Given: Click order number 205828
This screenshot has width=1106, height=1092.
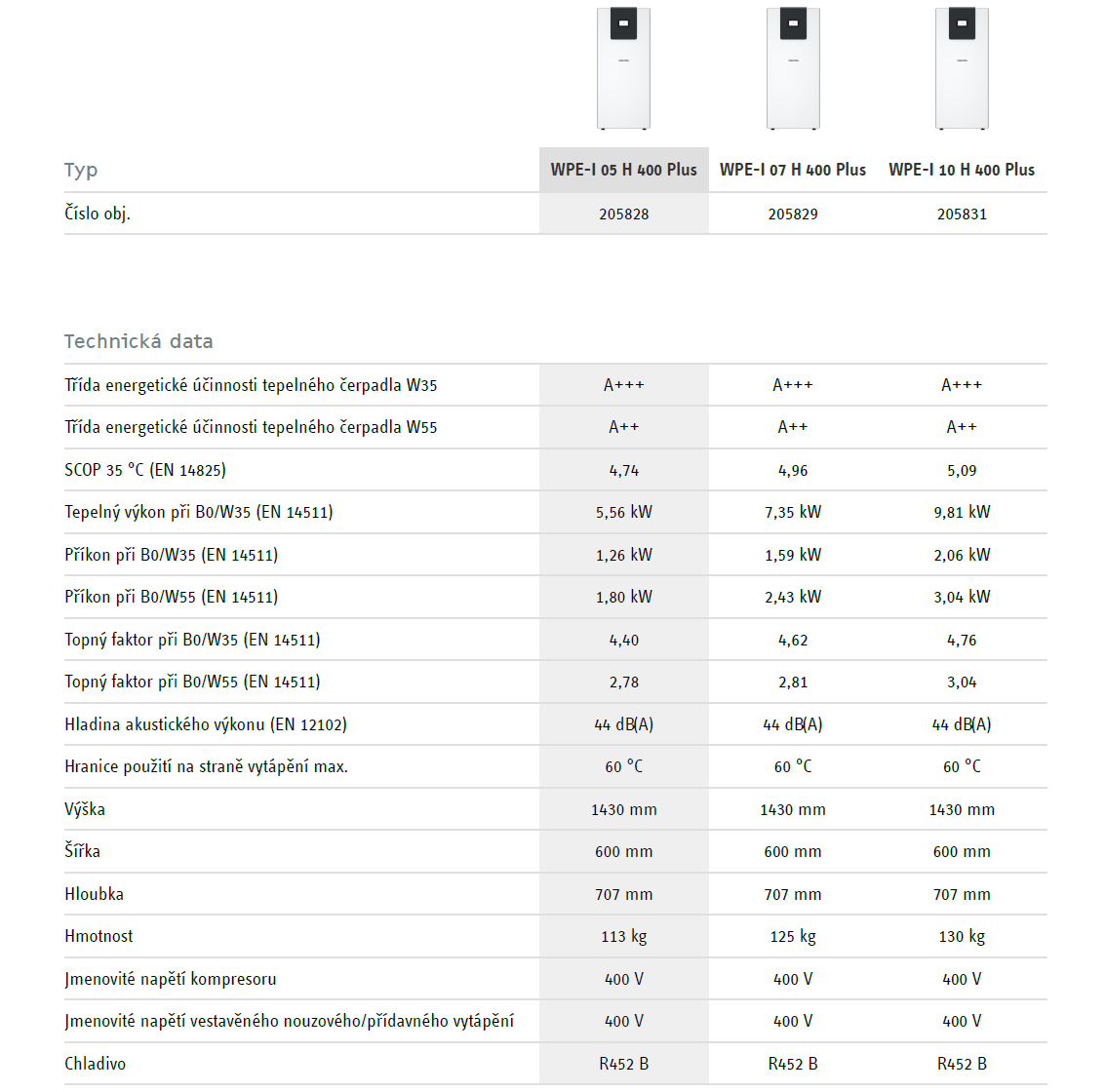Looking at the screenshot, I should [x=623, y=214].
